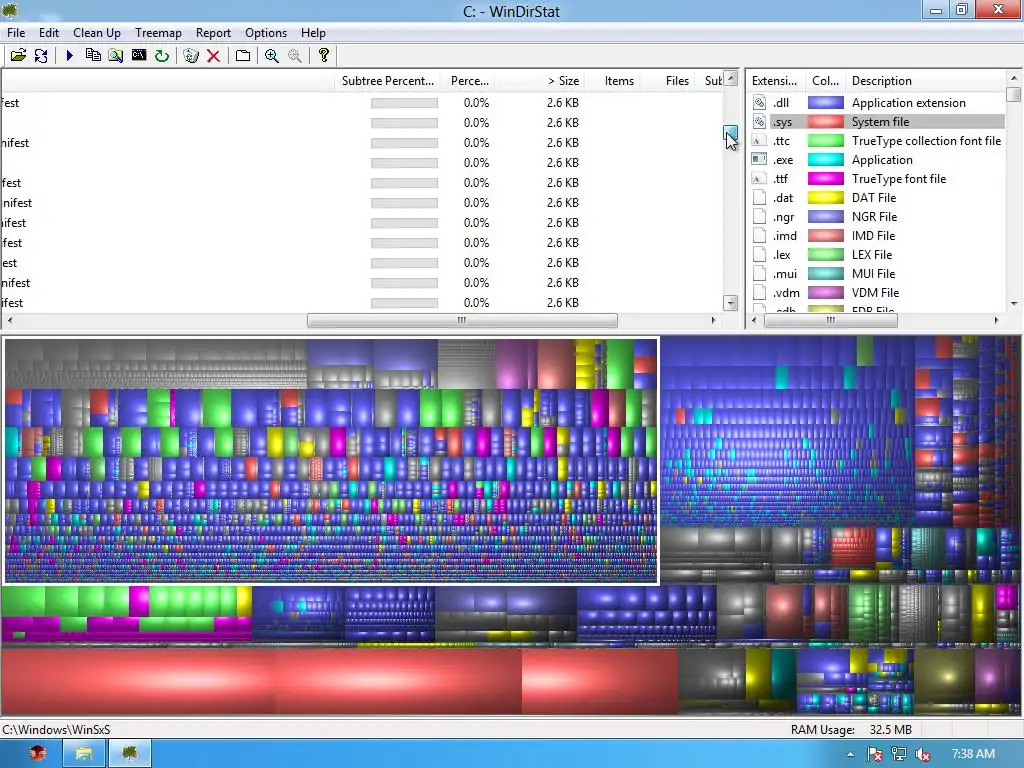Click the directory list vertical scrollbar thumb
Image resolution: width=1024 pixels, height=768 pixels.
[730, 134]
